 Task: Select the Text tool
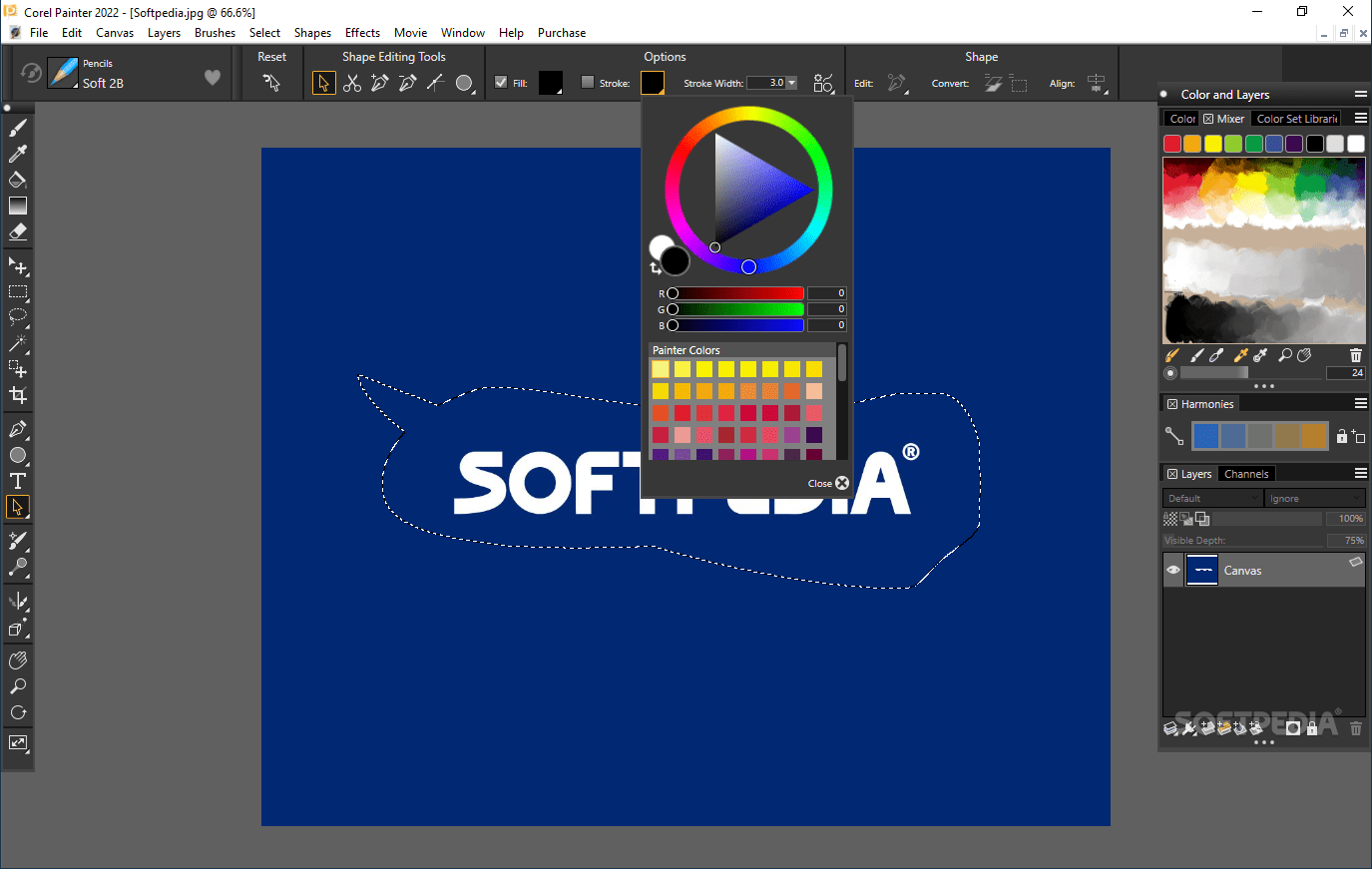tap(17, 481)
